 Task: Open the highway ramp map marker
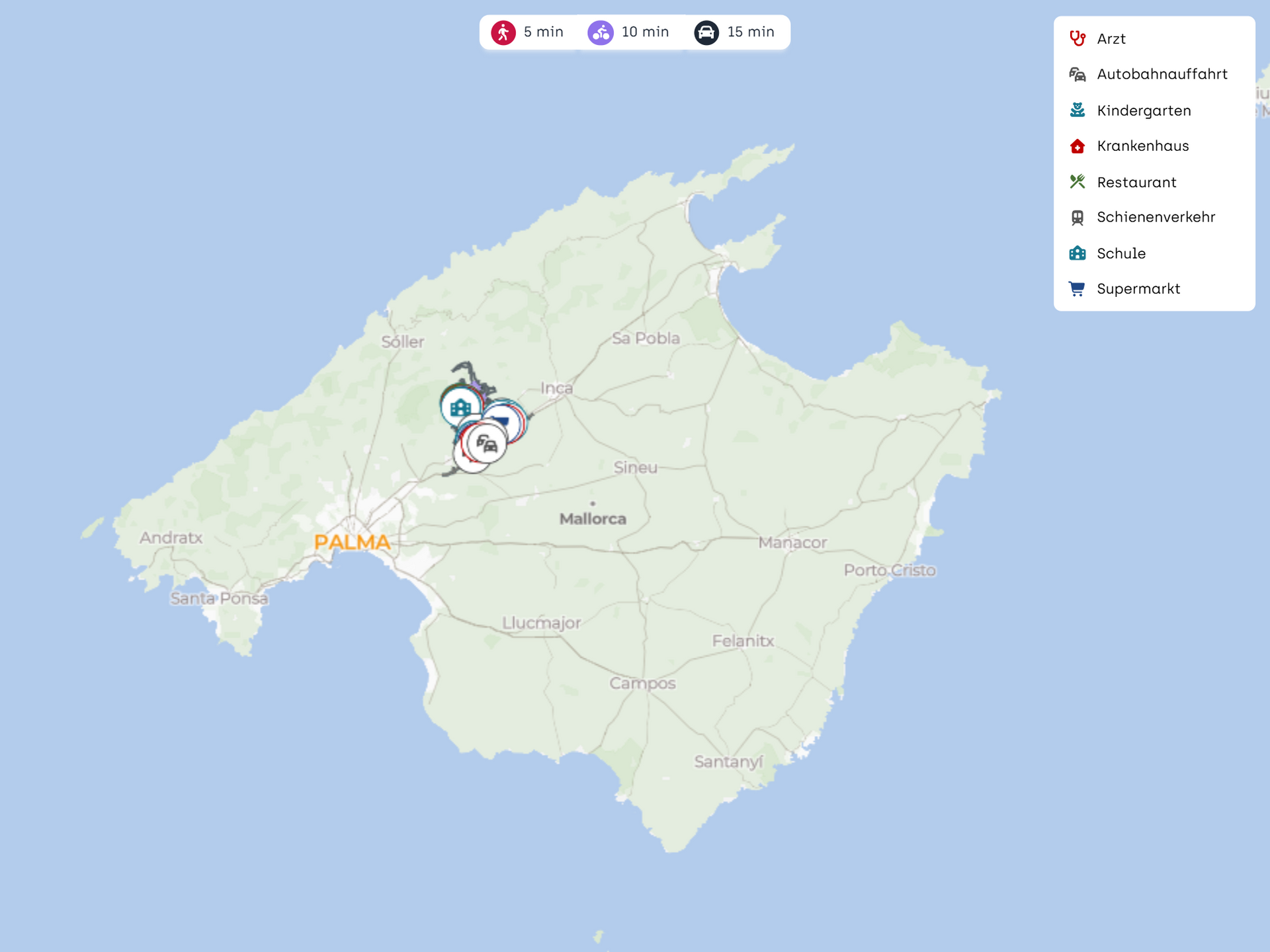tap(487, 444)
